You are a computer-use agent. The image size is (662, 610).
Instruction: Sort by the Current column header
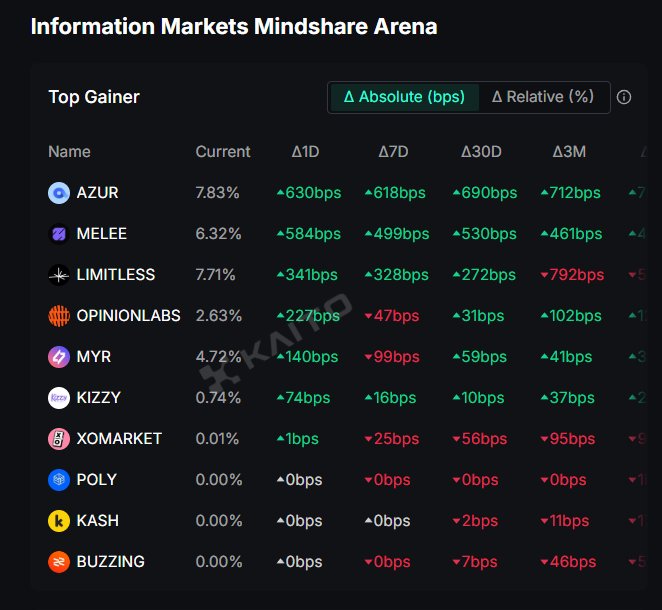[x=223, y=152]
